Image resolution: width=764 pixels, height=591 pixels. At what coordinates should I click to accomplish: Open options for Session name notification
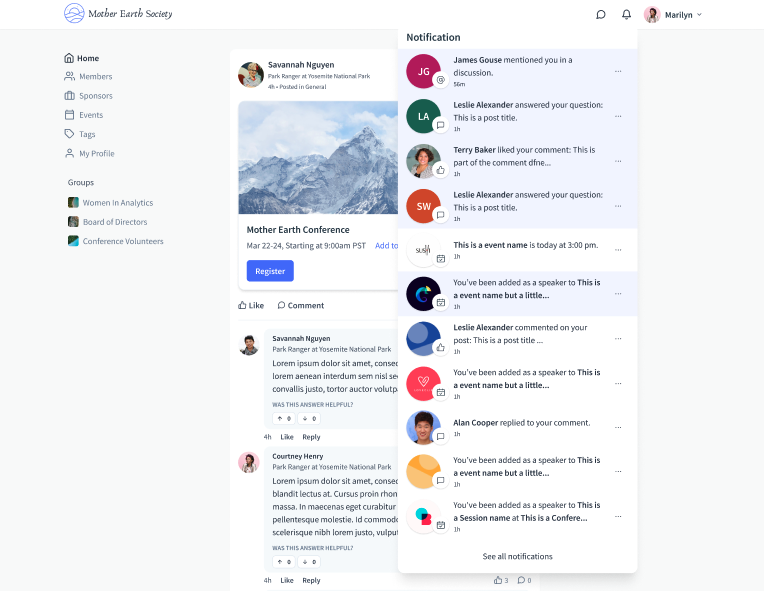coord(618,516)
